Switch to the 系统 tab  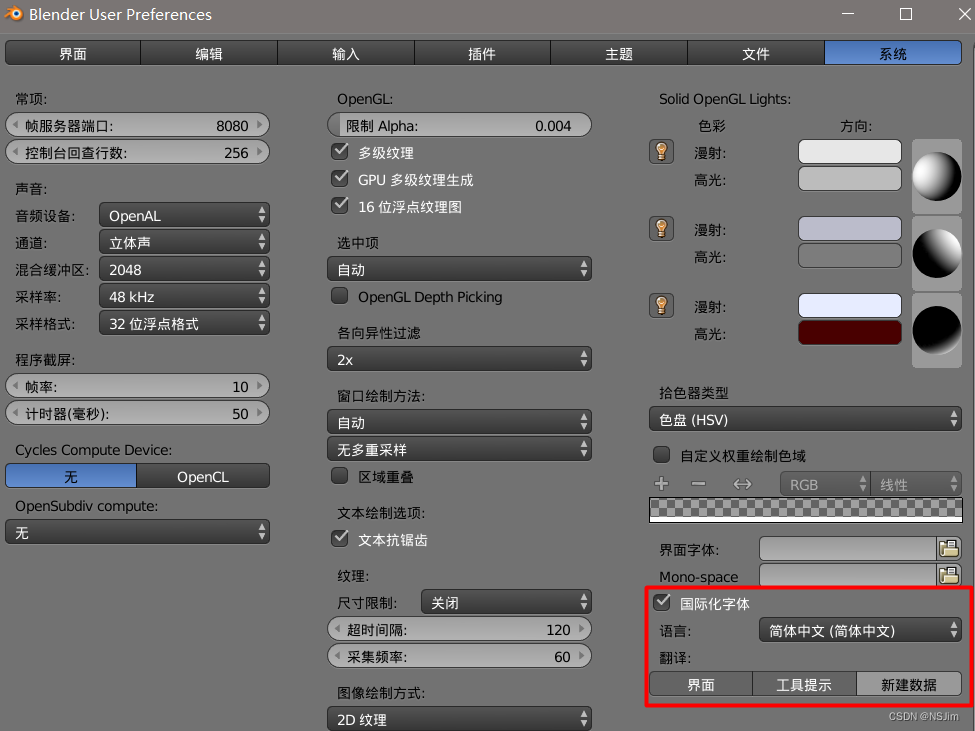pyautogui.click(x=893, y=53)
